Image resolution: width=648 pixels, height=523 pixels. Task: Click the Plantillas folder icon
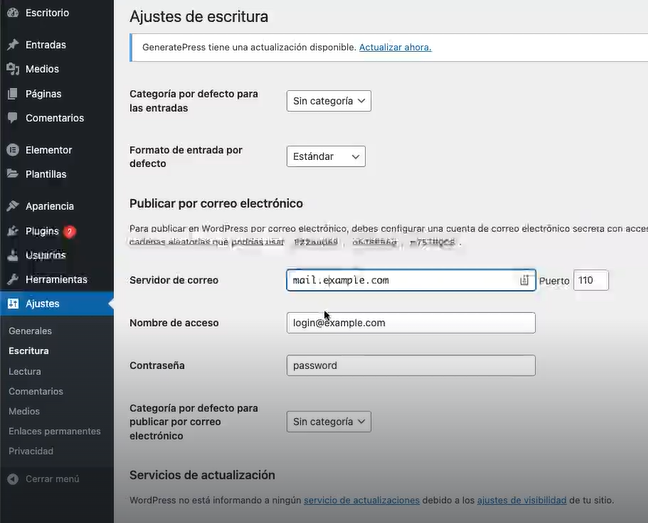(13, 174)
